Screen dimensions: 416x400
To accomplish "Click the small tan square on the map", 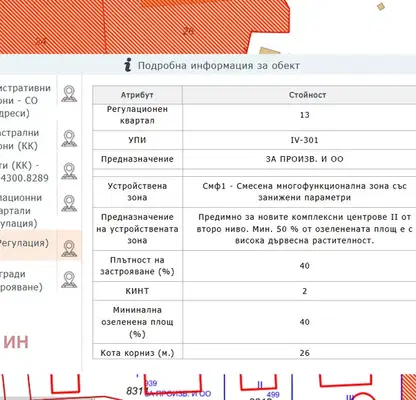I will [381, 7].
